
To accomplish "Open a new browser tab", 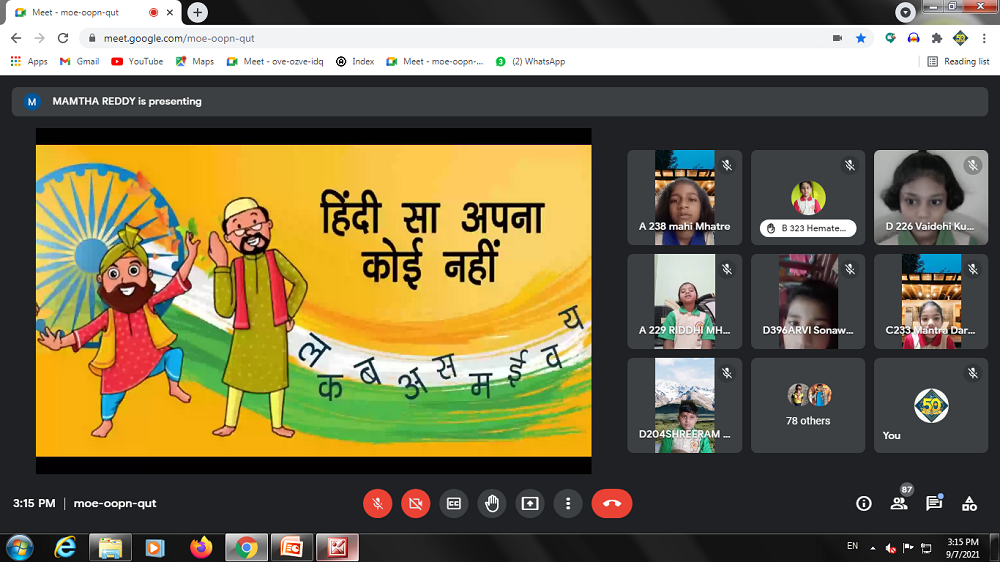I will tap(198, 12).
